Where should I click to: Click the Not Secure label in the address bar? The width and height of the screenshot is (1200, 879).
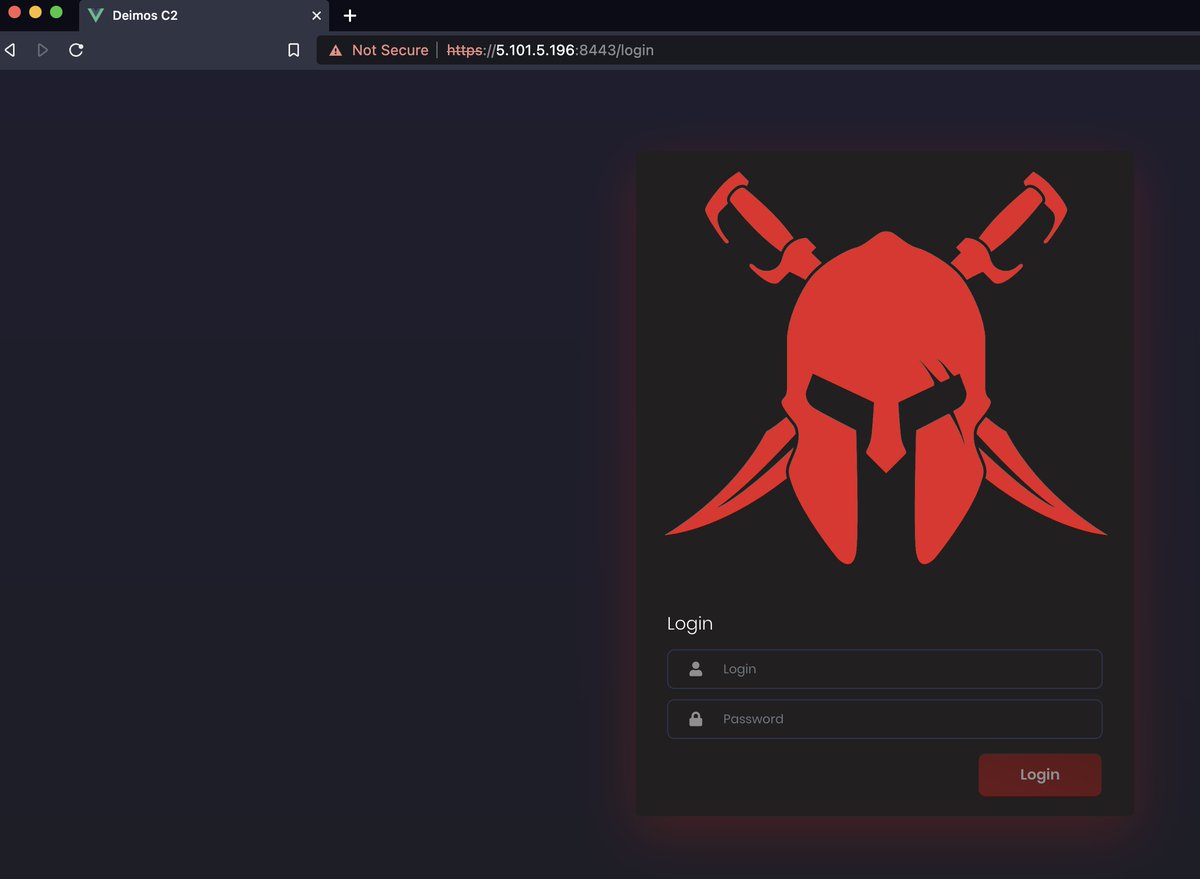(x=389, y=50)
